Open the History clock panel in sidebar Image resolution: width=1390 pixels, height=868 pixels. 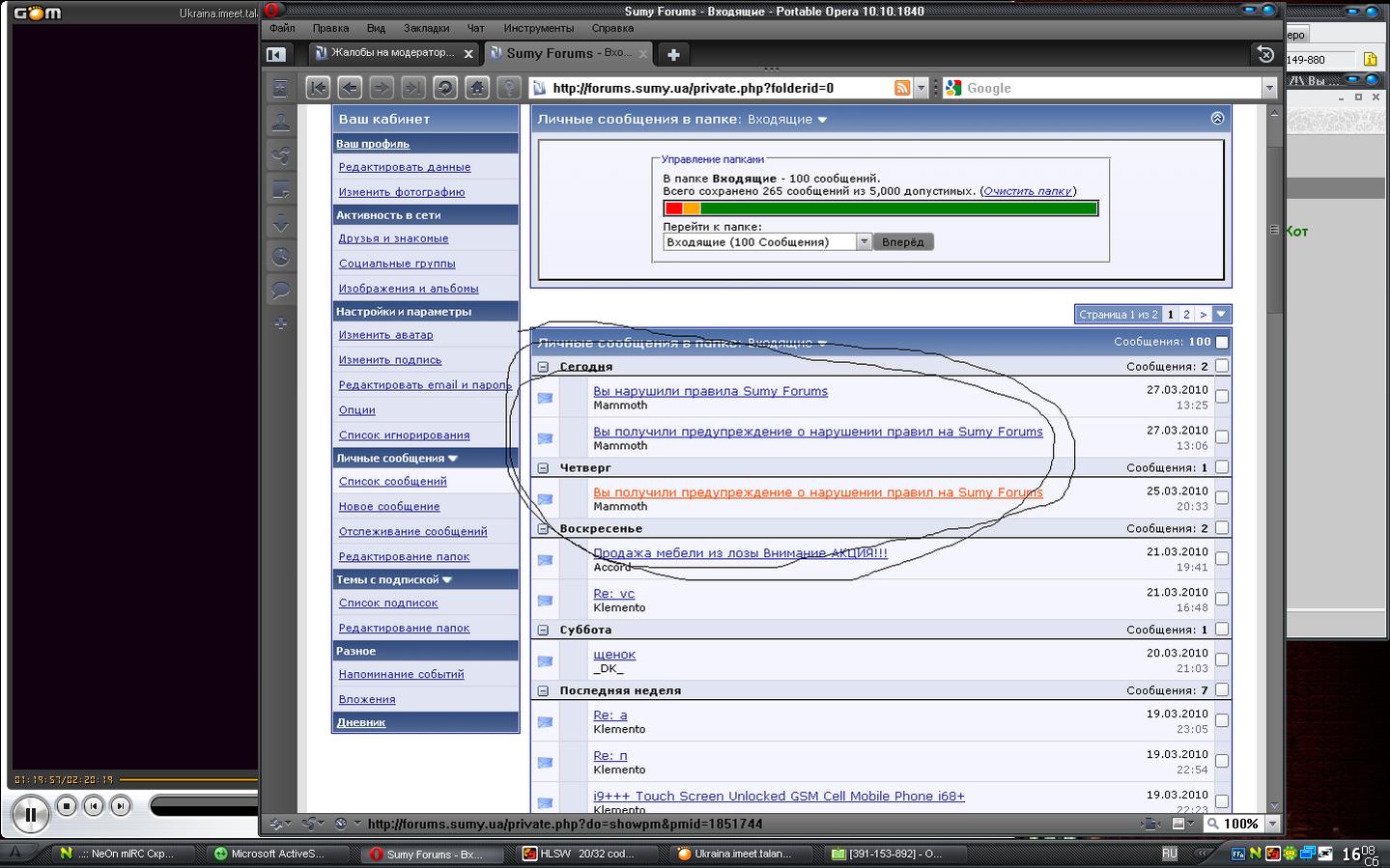(x=280, y=257)
